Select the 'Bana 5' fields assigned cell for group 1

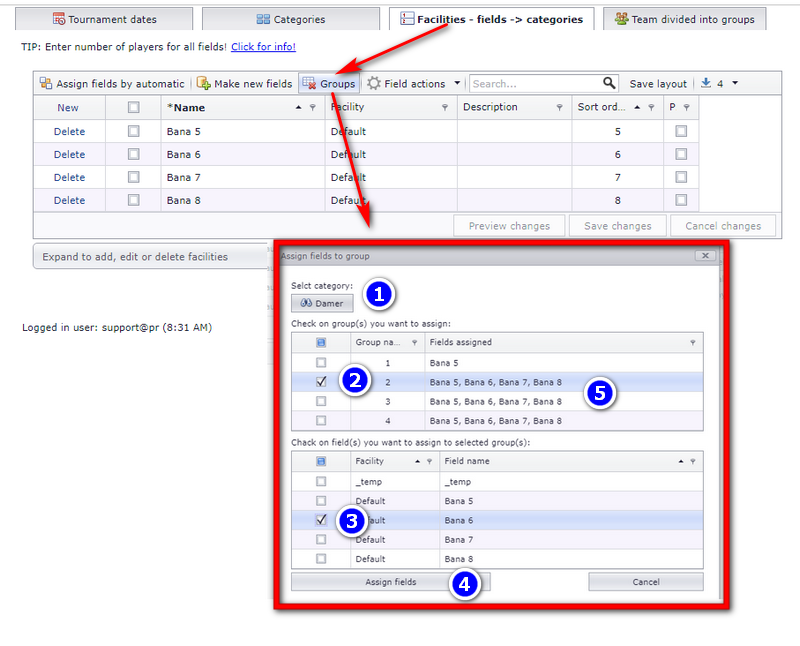coord(564,363)
